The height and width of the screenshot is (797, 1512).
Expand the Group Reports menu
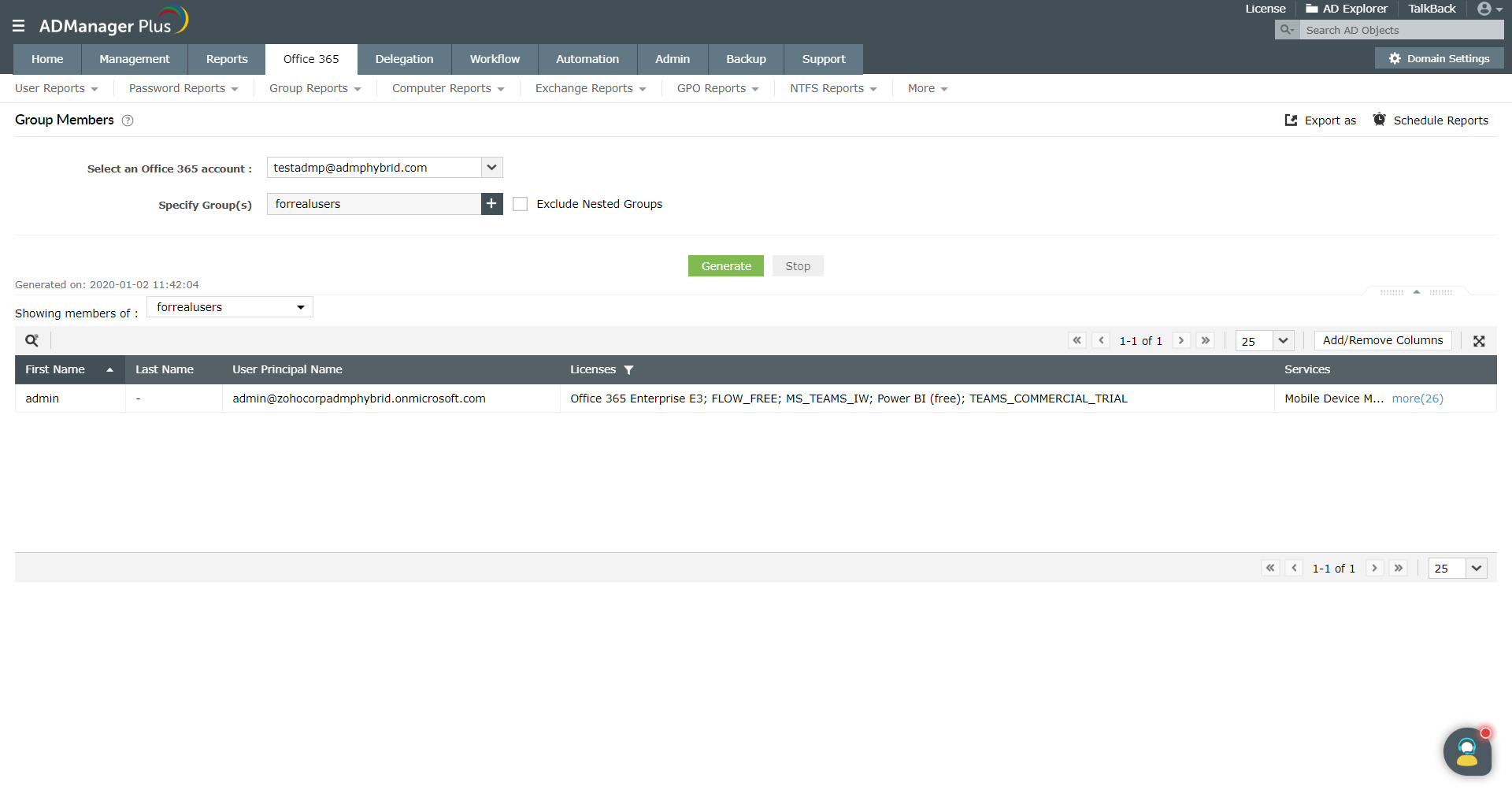click(x=315, y=88)
